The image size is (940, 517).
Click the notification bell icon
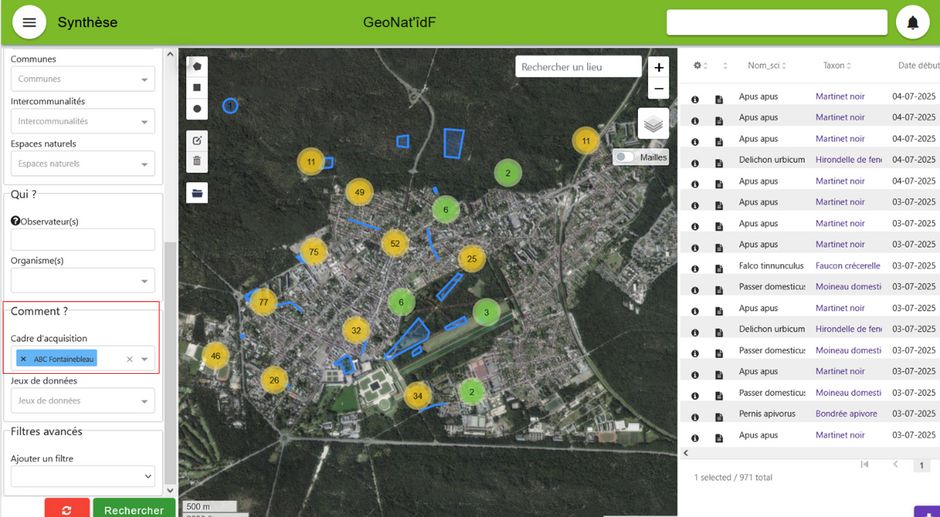coord(912,22)
